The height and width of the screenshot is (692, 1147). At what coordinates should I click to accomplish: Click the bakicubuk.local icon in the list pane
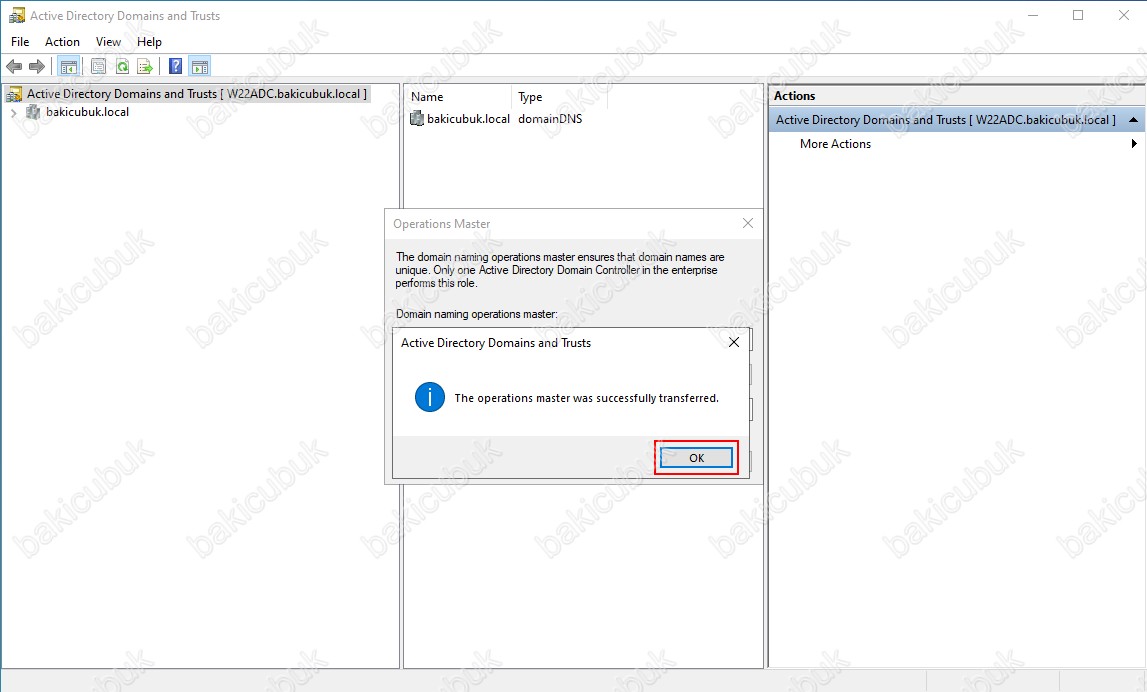(x=417, y=119)
